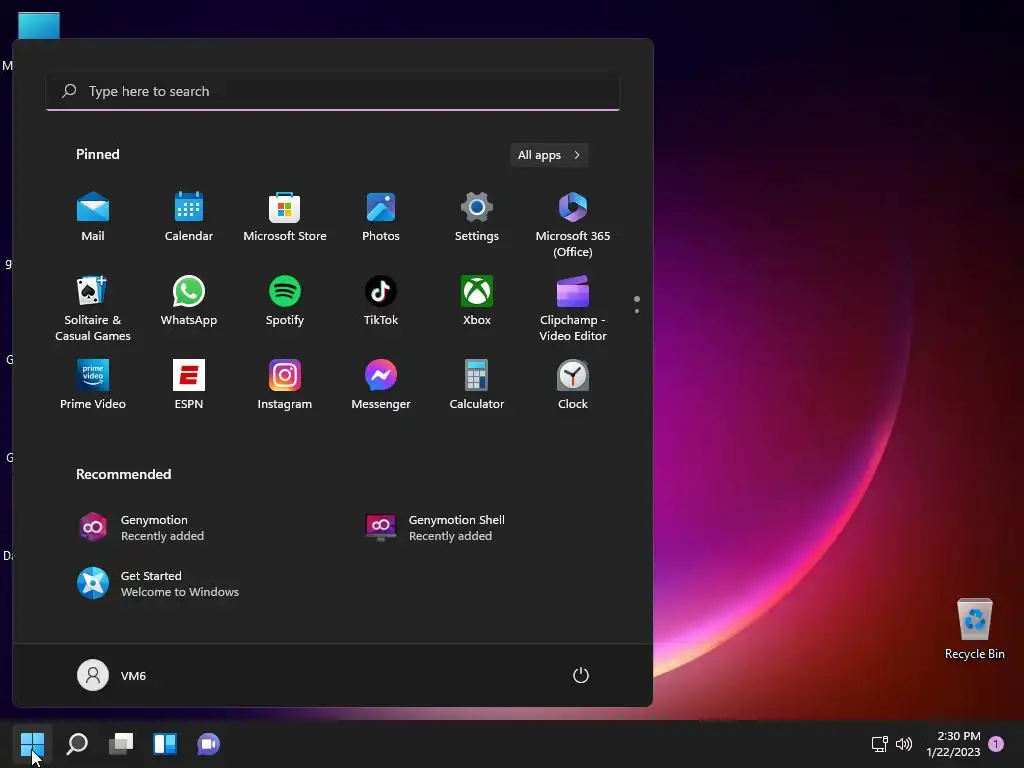Open the Xbox app

click(477, 301)
